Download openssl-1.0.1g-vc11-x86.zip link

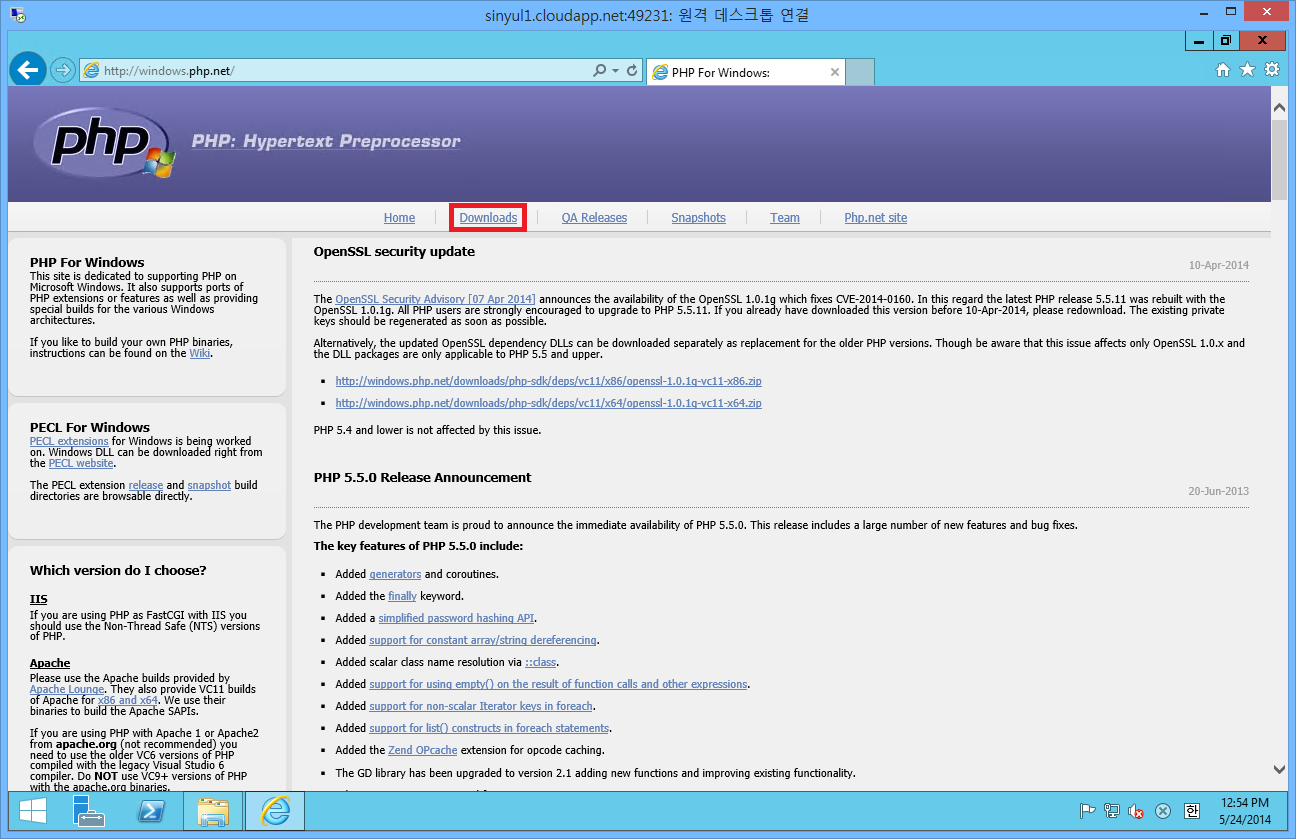tap(548, 381)
